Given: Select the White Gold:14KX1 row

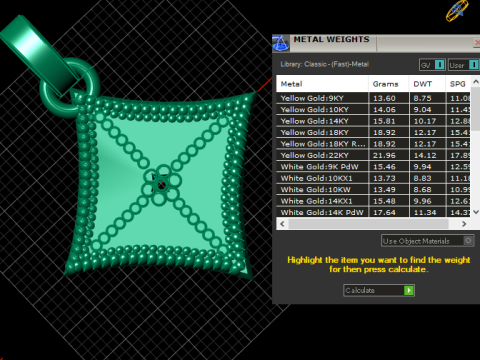Looking at the screenshot, I should pyautogui.click(x=373, y=201).
